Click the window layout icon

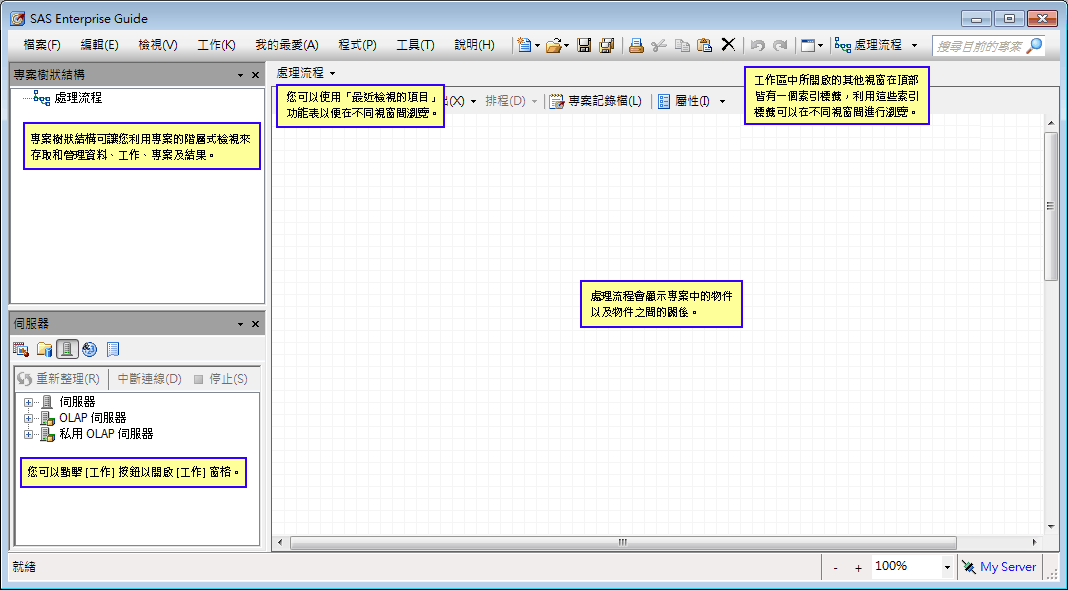click(x=808, y=45)
